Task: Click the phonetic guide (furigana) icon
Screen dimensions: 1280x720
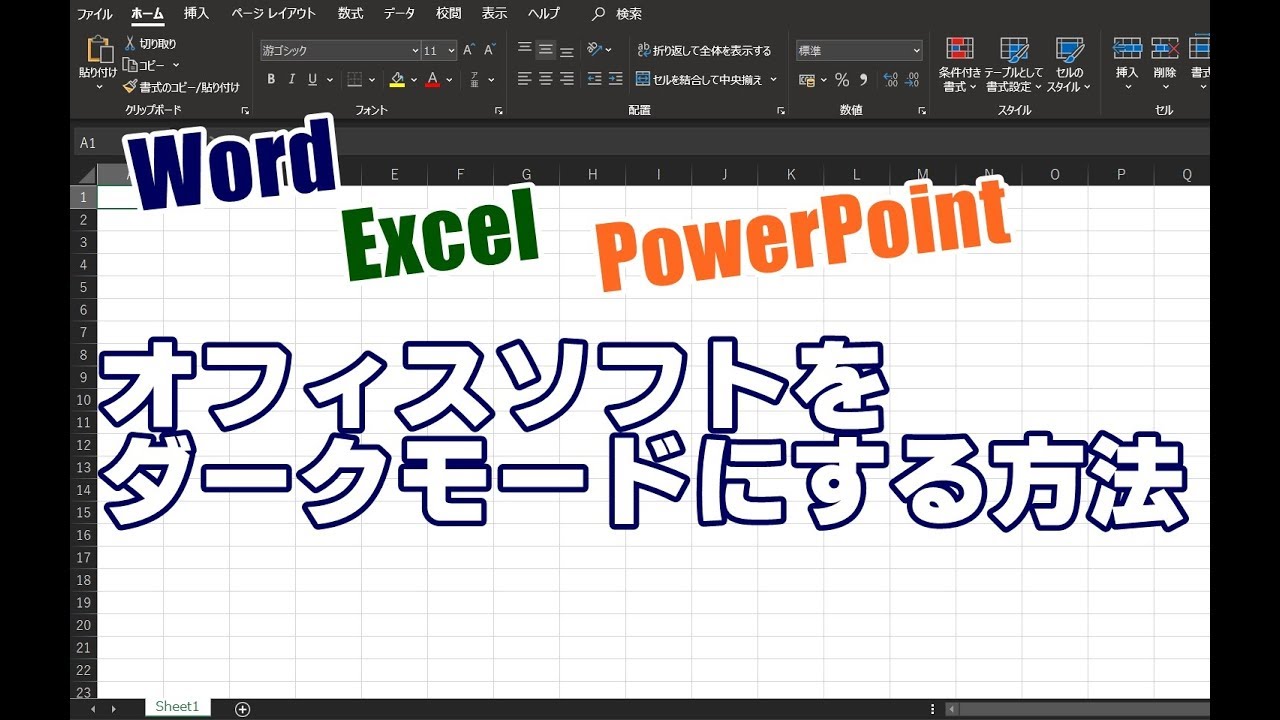Action: point(476,80)
